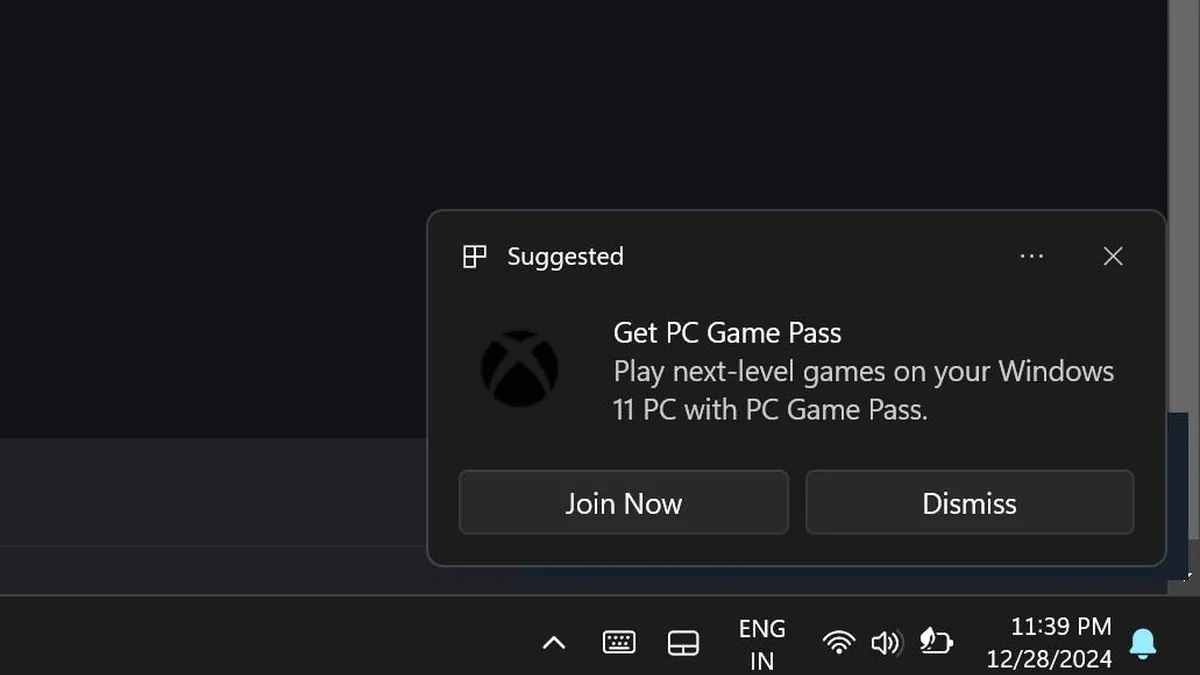
Task: Open the ENG IN language switcher
Action: pos(762,643)
